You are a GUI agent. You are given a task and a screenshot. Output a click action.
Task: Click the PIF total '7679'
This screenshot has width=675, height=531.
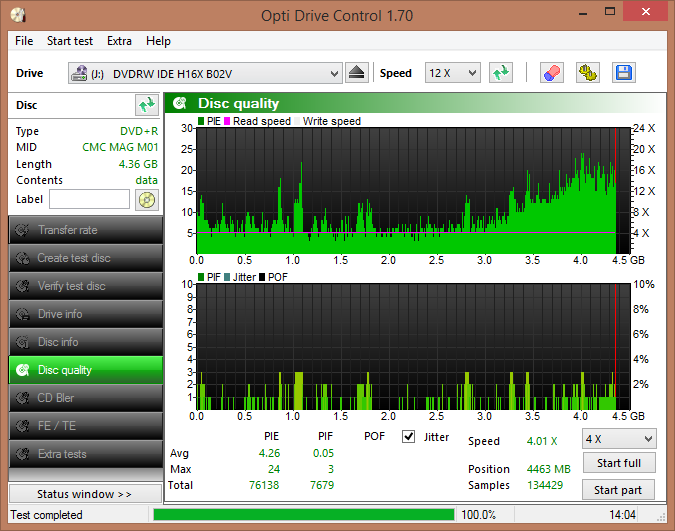pos(322,485)
